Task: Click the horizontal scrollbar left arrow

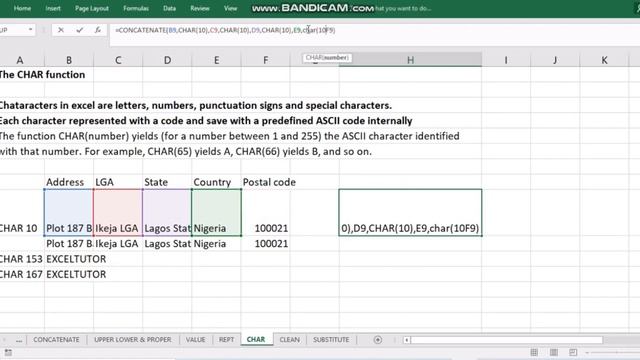Action: [407, 340]
